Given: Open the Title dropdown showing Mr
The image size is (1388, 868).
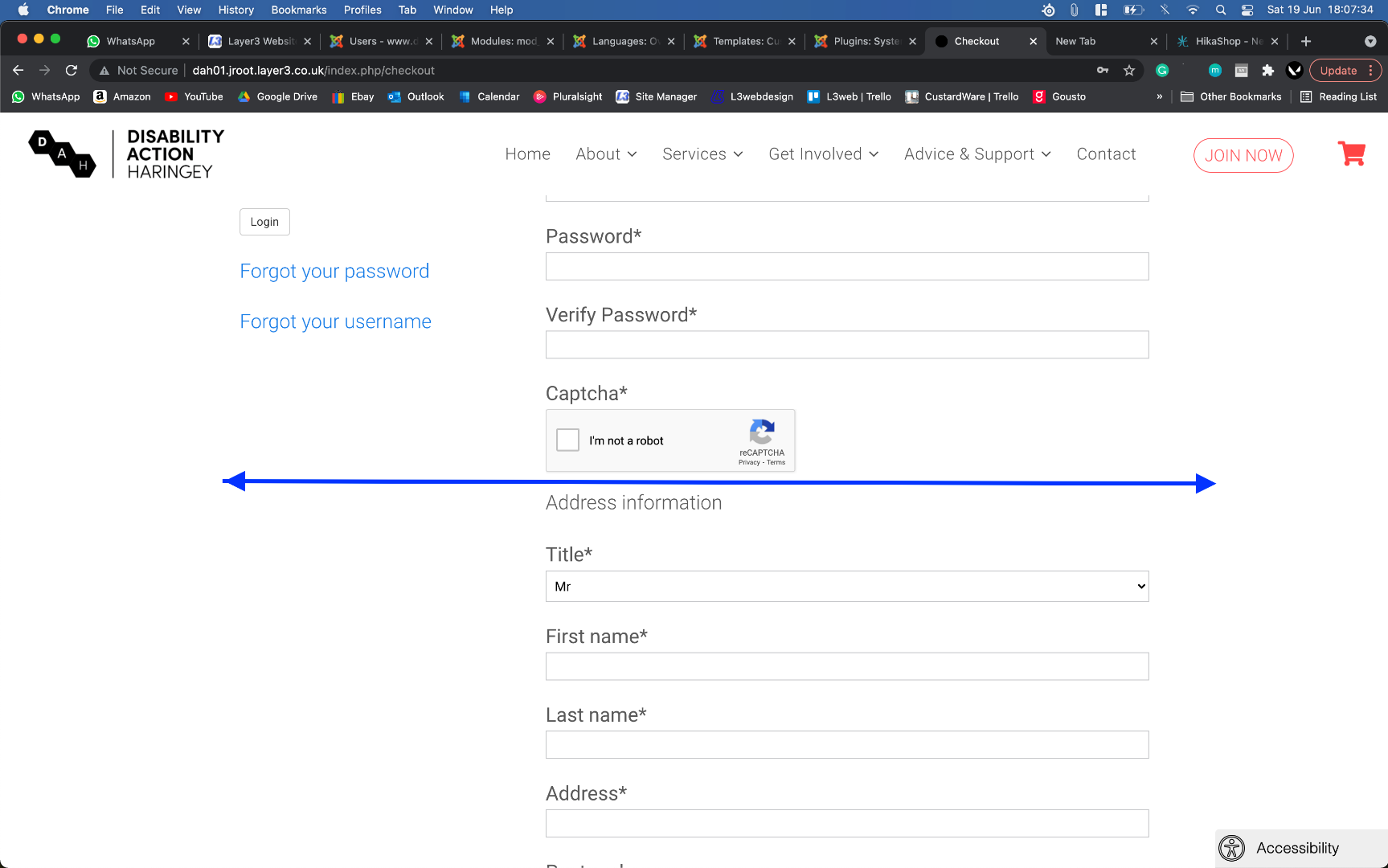Looking at the screenshot, I should click(847, 587).
